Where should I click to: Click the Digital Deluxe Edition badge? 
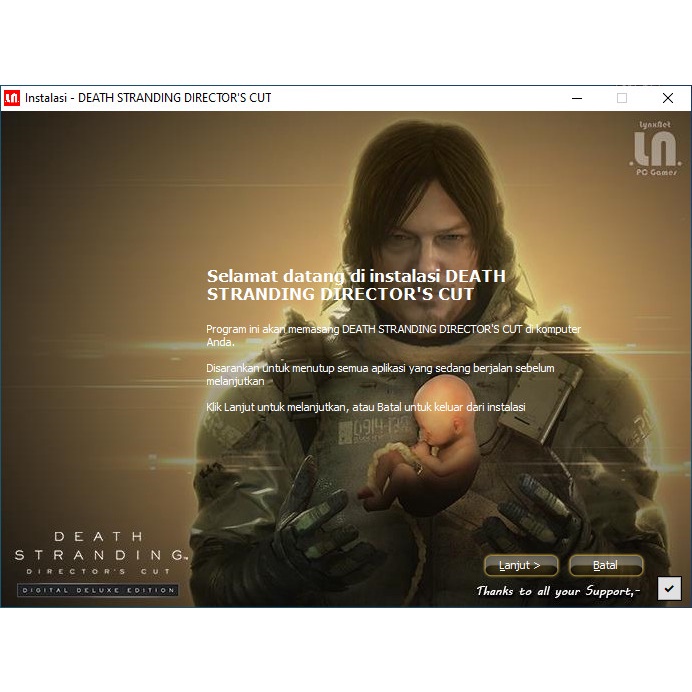pyautogui.click(x=98, y=590)
